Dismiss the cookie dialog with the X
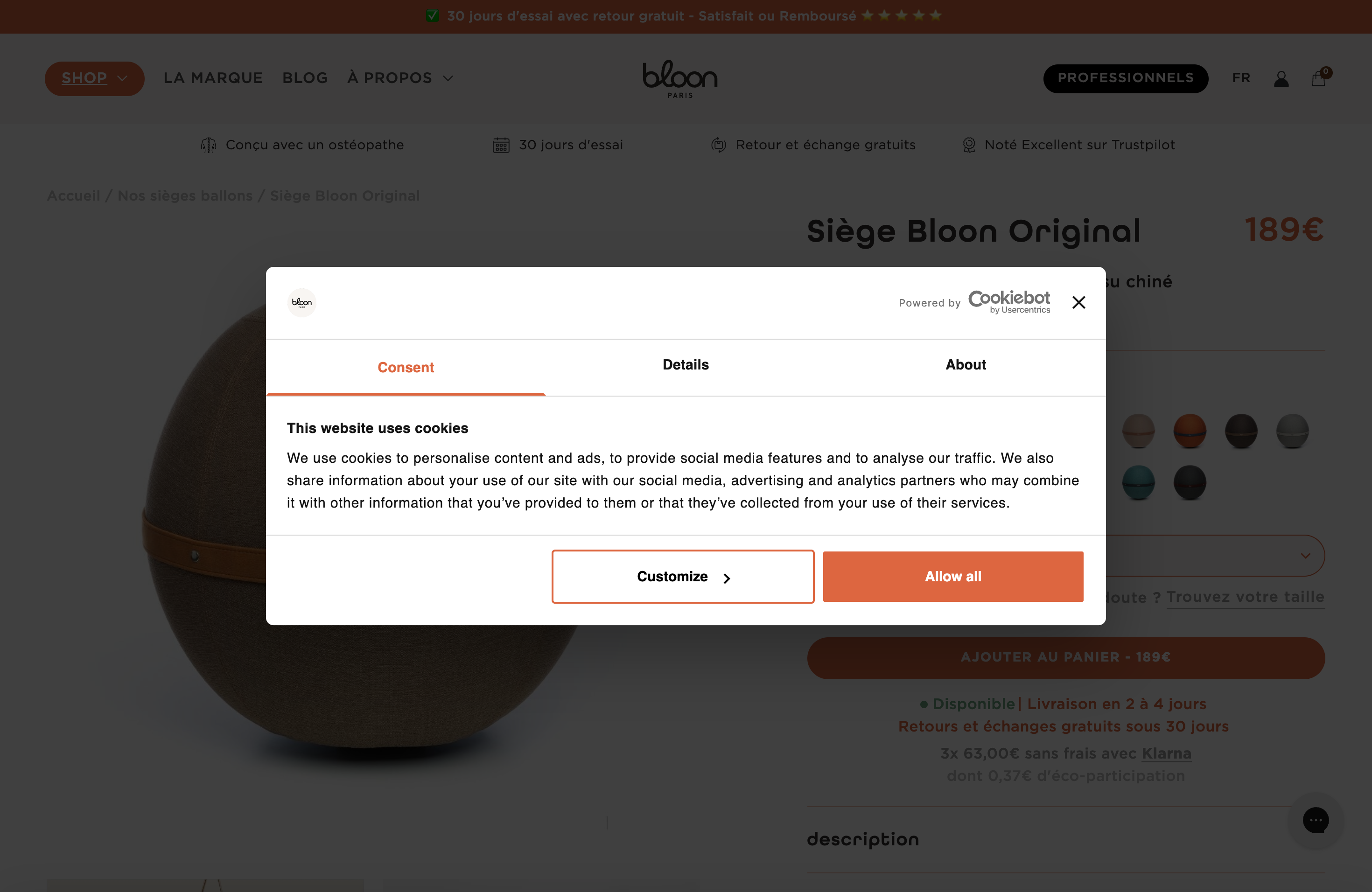Screen dimensions: 1372x892 (1078, 302)
